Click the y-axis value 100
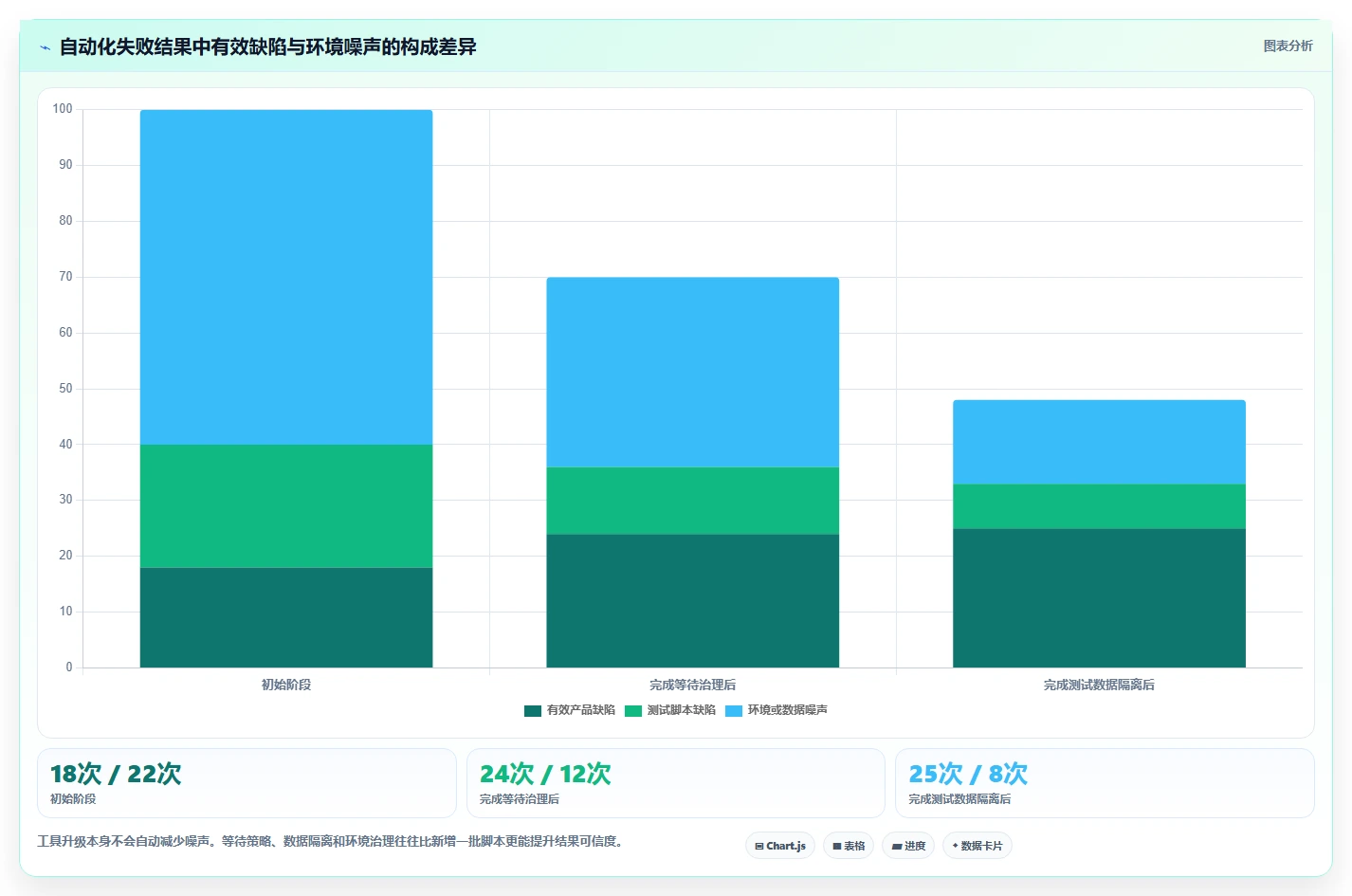 63,109
